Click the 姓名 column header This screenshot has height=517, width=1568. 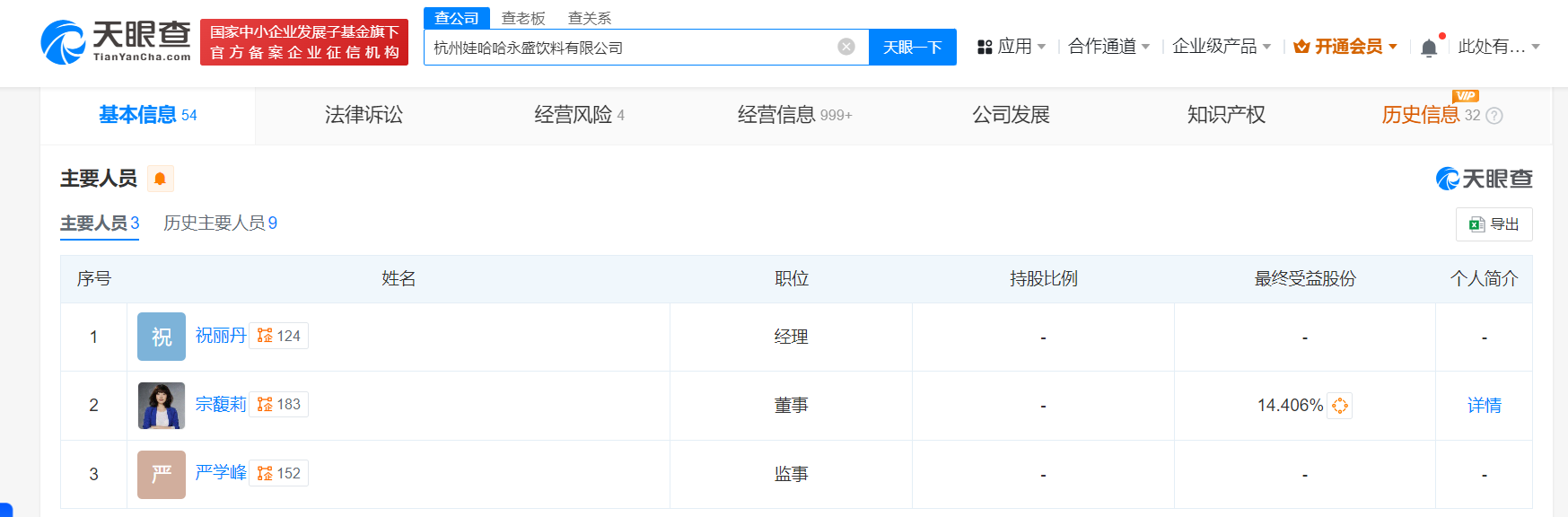tap(399, 279)
